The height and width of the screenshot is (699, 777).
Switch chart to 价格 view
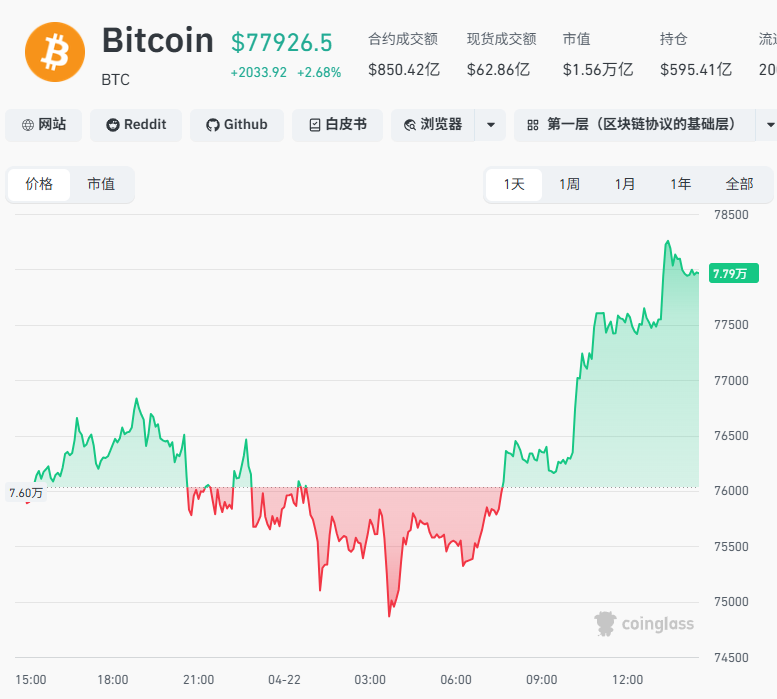(x=39, y=184)
